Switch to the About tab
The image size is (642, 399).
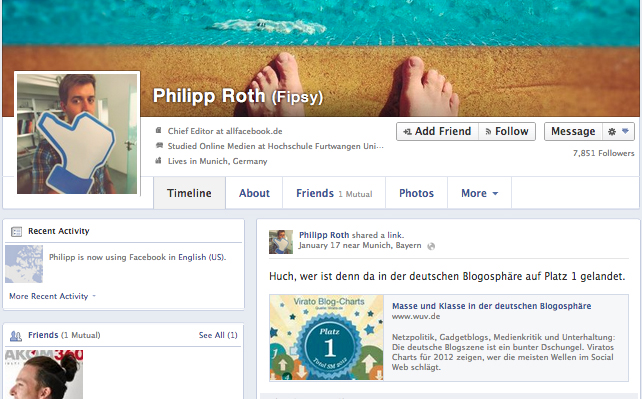(x=254, y=193)
